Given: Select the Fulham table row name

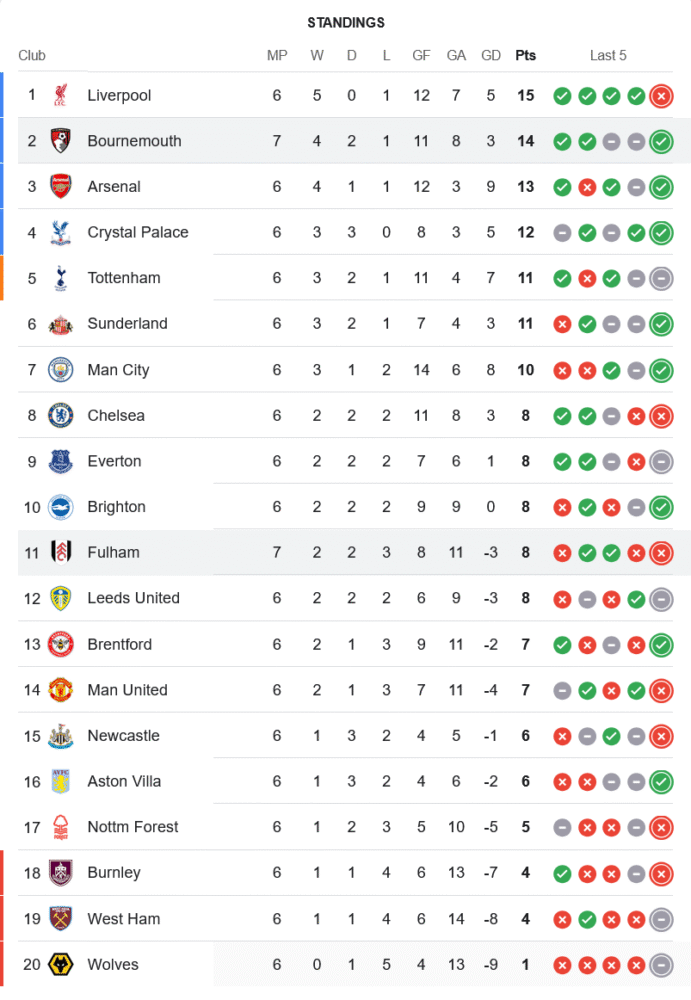Looking at the screenshot, I should coord(113,553).
